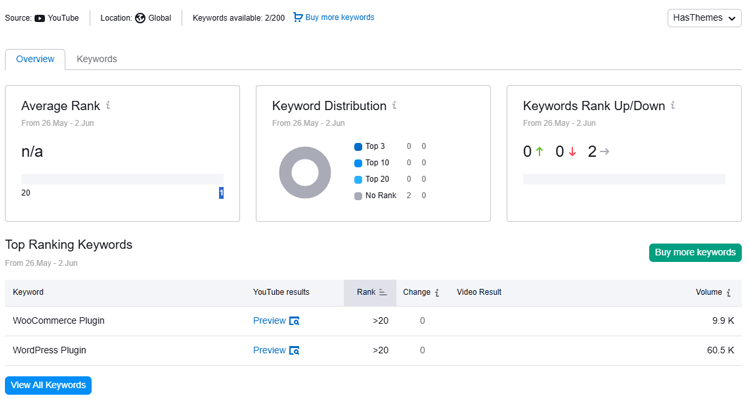Open Preview link for WooCommerce Plugin

(269, 321)
